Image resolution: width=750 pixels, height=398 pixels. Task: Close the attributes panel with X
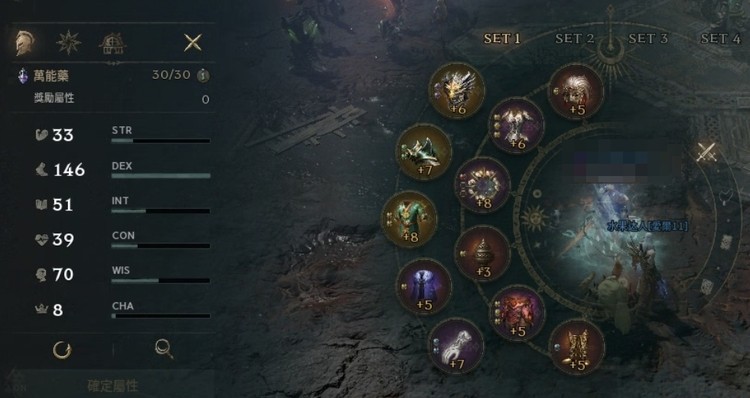point(193,43)
